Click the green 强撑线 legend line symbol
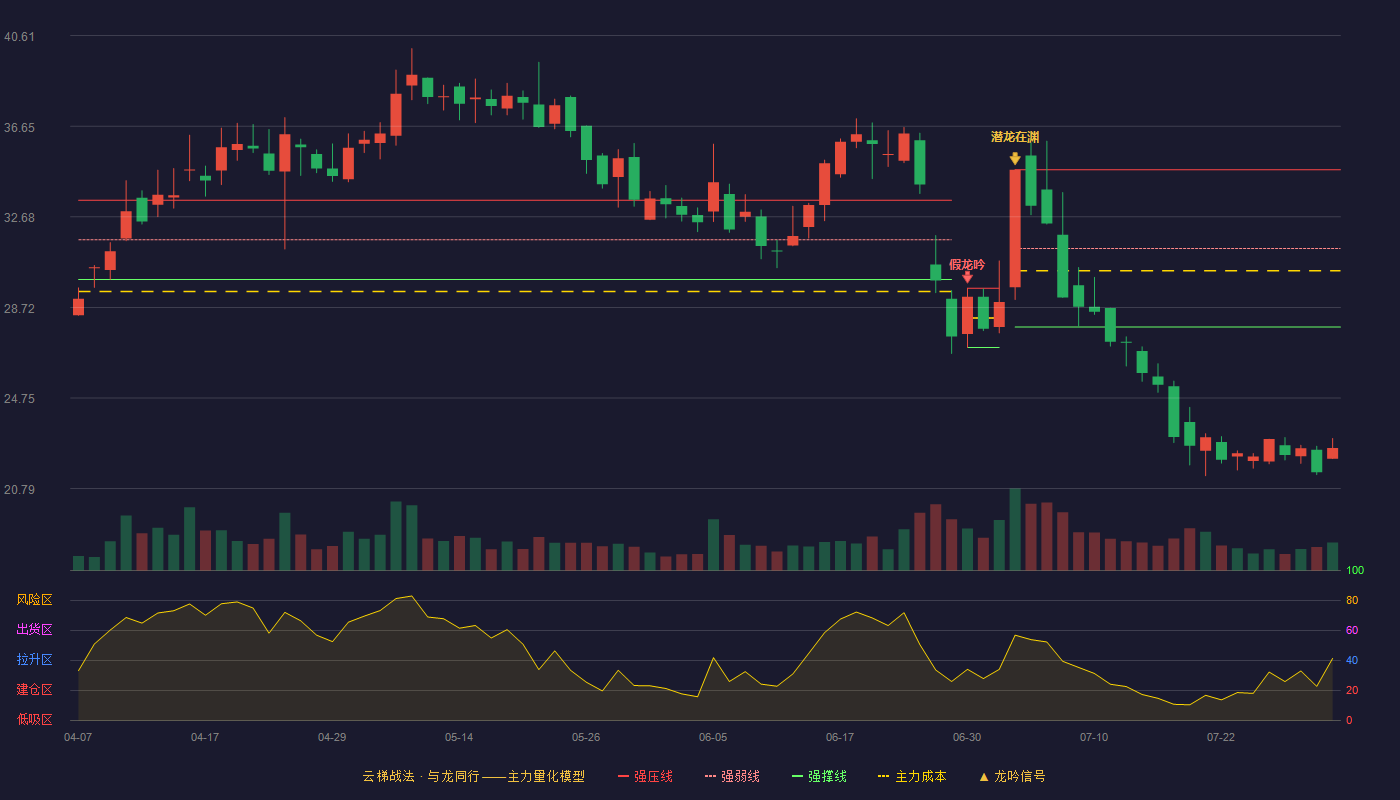This screenshot has width=1400, height=800. [x=797, y=776]
